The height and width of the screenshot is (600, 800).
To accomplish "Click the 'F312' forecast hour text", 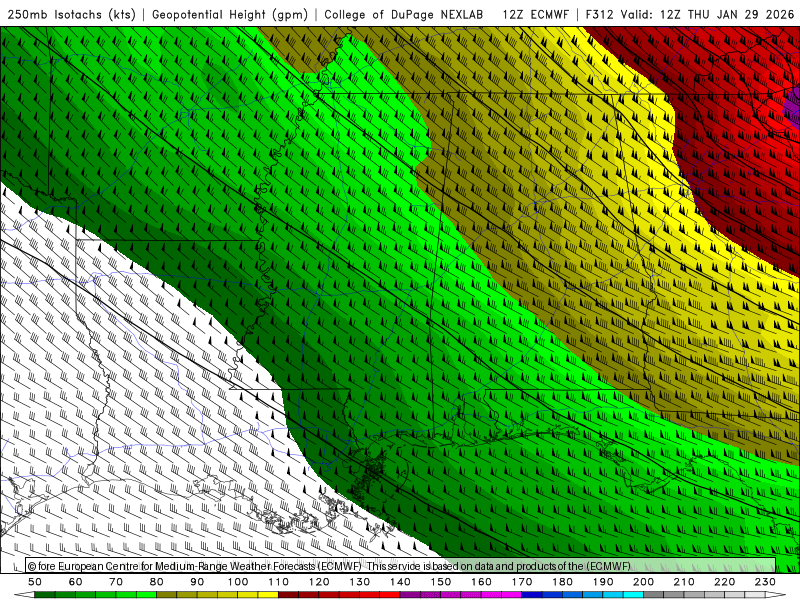I will tap(599, 15).
